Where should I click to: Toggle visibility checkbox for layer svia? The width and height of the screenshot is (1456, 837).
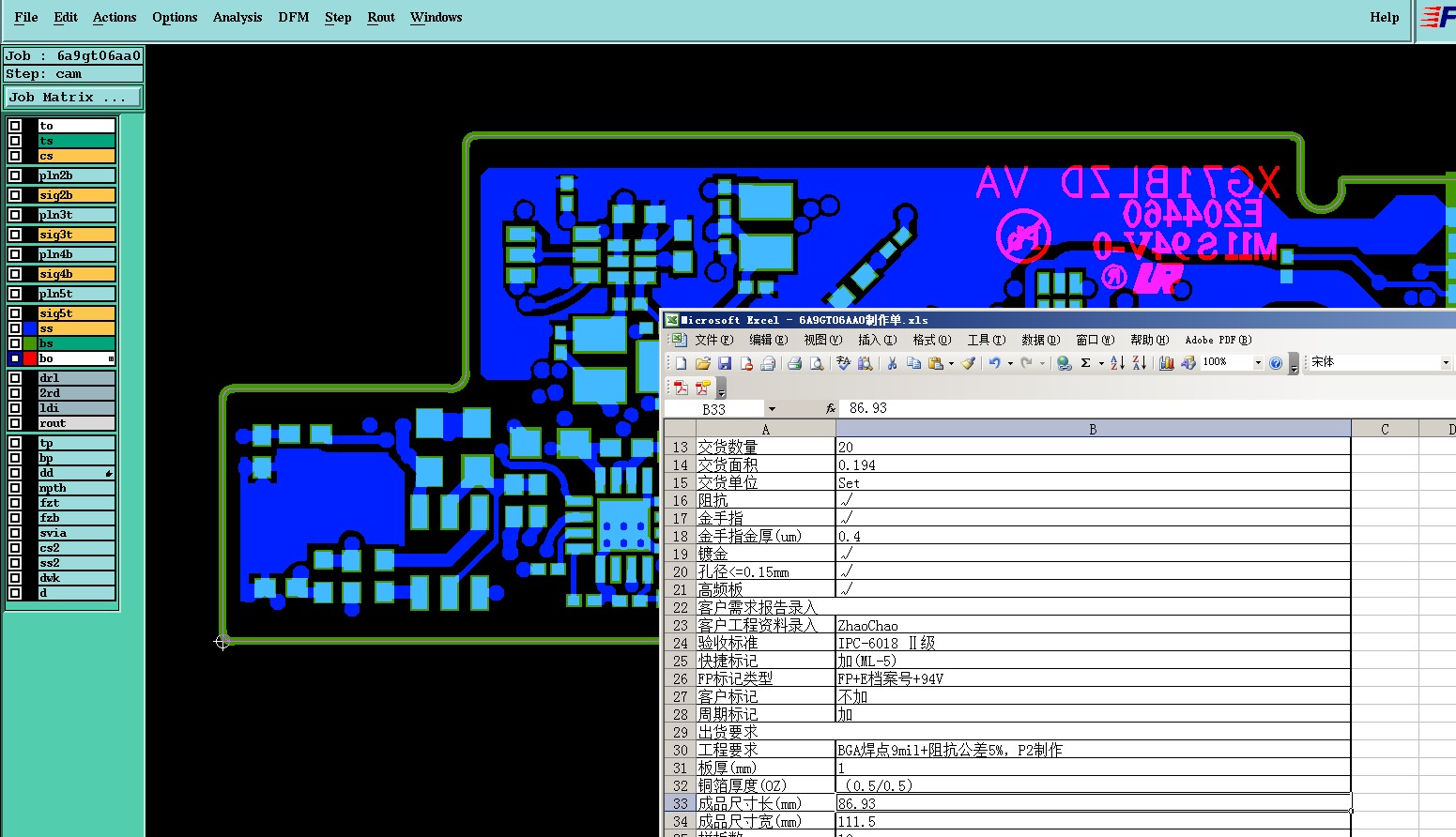coord(15,533)
